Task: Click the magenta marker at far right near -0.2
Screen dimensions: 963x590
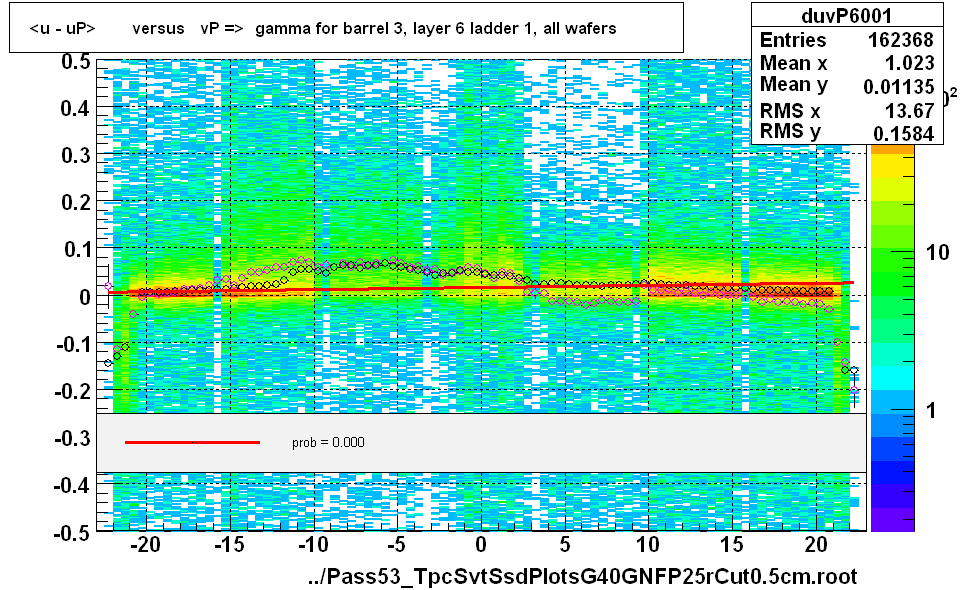Action: click(854, 390)
